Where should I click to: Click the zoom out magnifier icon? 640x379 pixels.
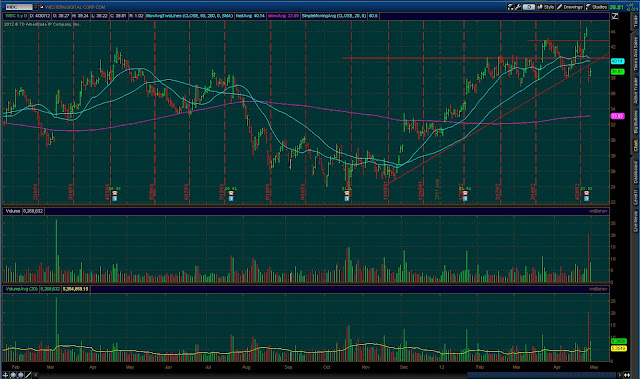tap(20, 375)
